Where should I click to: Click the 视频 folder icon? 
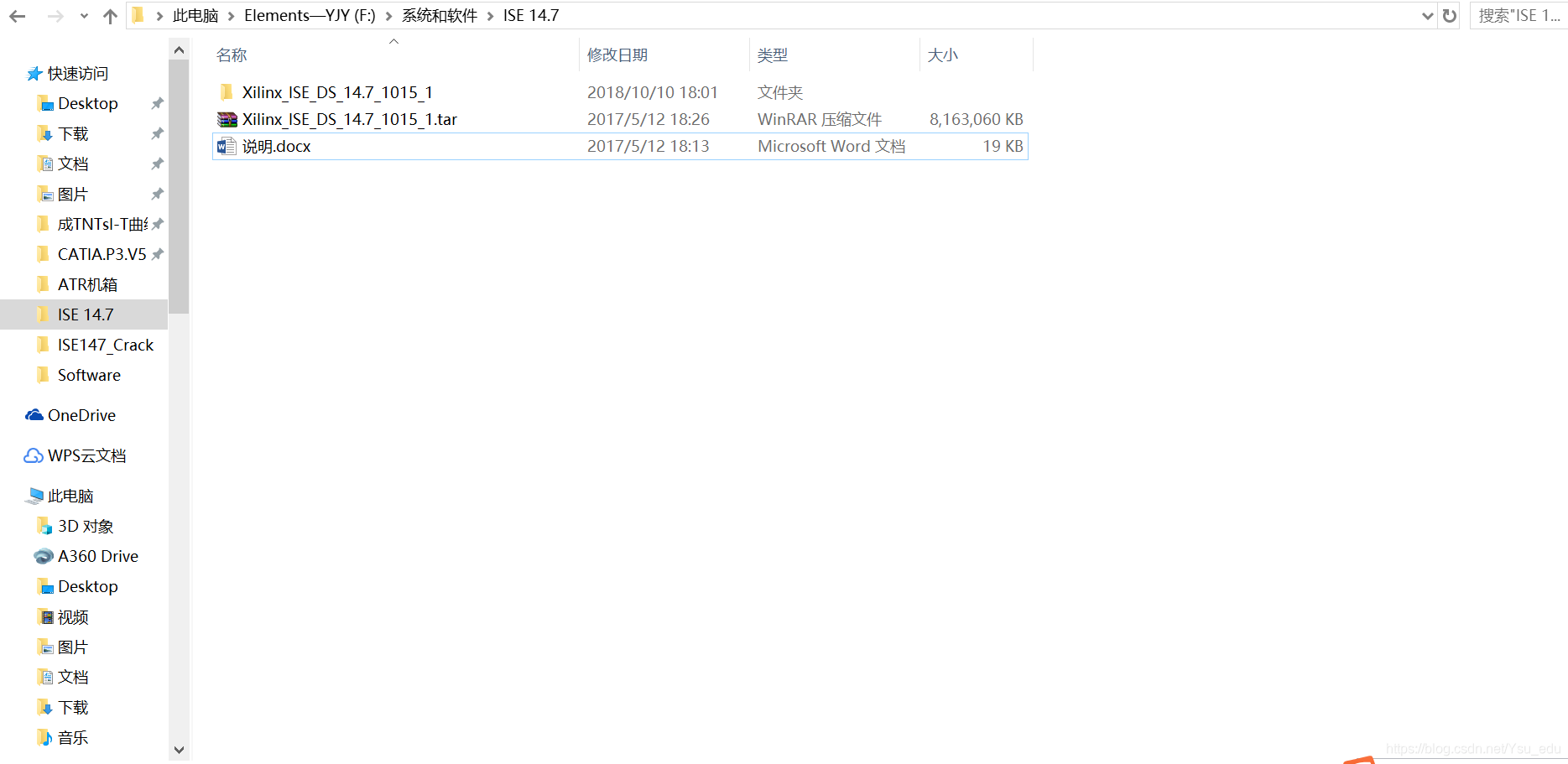point(45,616)
